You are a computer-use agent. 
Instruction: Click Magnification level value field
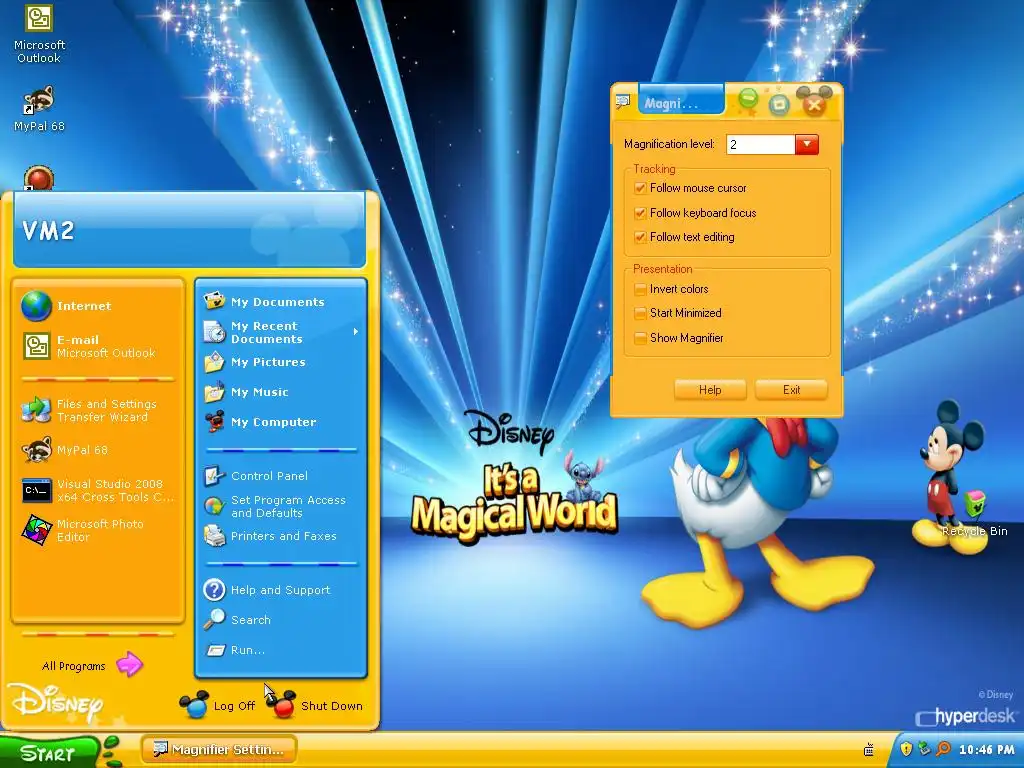(x=760, y=144)
